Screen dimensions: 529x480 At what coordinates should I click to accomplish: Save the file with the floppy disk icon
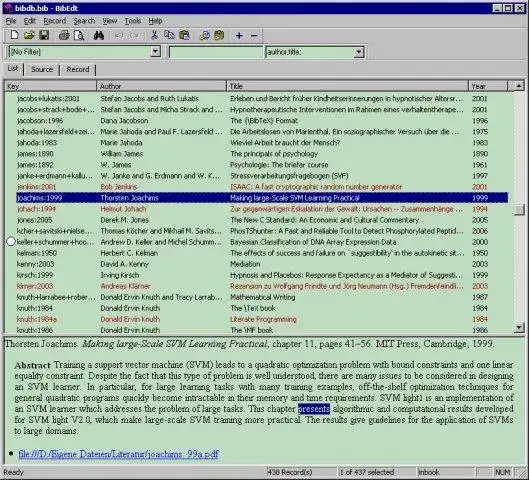(x=44, y=35)
